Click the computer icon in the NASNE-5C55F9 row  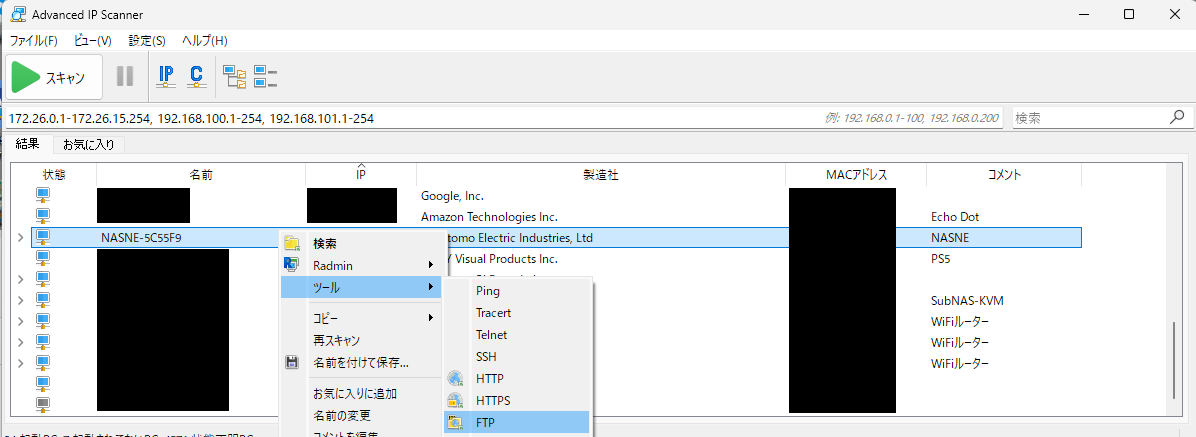point(43,237)
